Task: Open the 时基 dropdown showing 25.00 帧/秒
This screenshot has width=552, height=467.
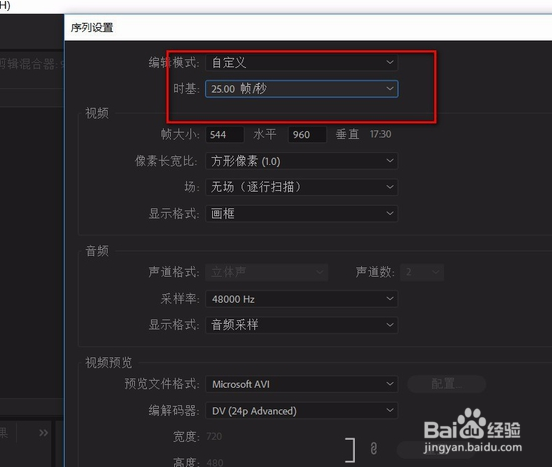Action: pyautogui.click(x=302, y=89)
